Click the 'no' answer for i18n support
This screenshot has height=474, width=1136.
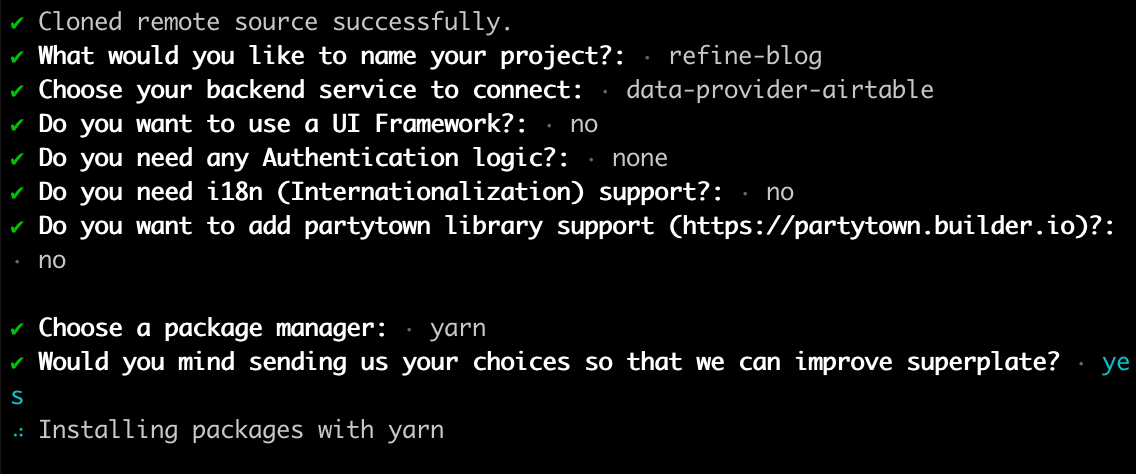[780, 193]
